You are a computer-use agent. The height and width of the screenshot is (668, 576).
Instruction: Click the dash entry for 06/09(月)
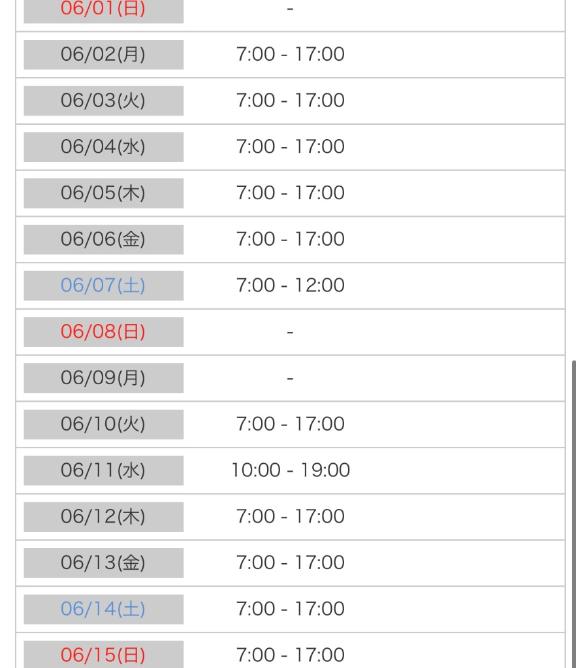[290, 378]
